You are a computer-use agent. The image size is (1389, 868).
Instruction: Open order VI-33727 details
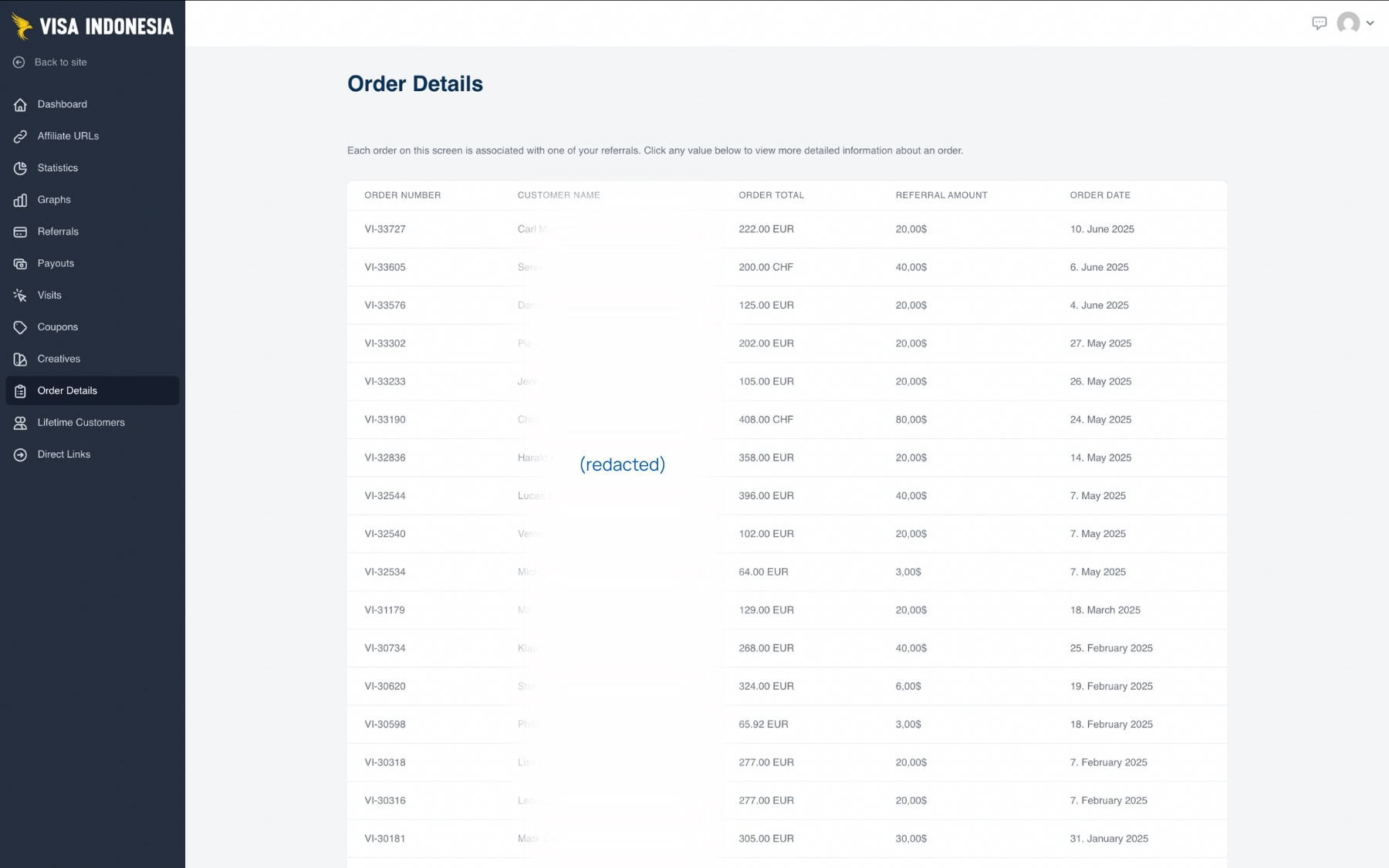(384, 228)
